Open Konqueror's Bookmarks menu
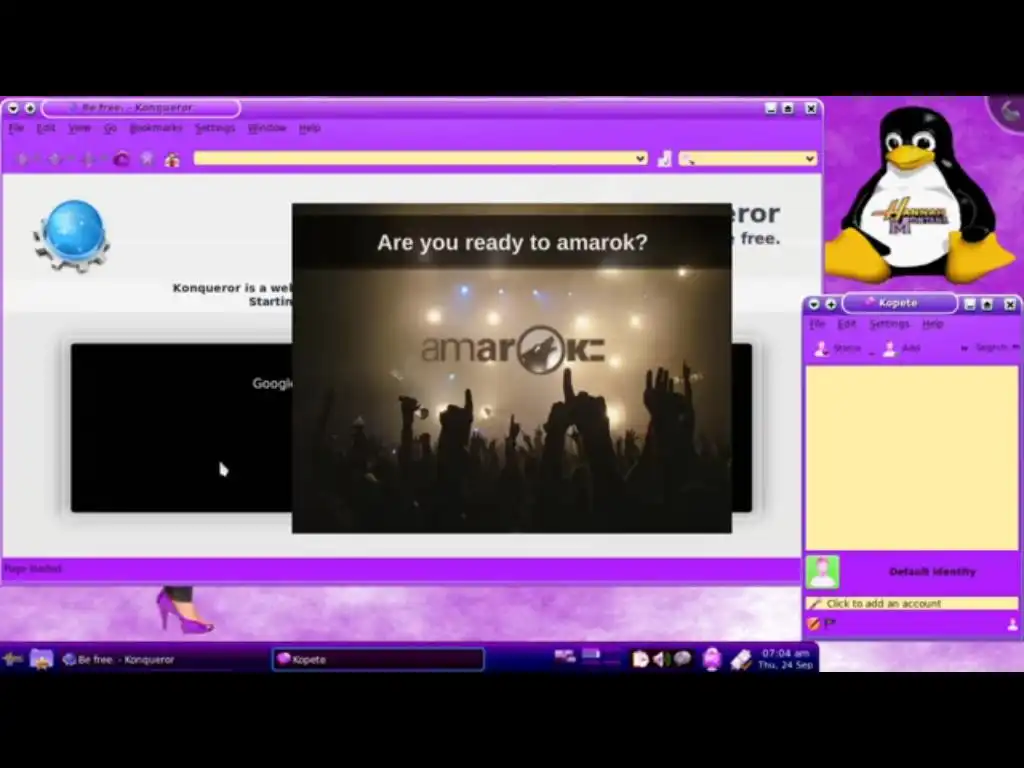This screenshot has height=768, width=1024. click(156, 128)
